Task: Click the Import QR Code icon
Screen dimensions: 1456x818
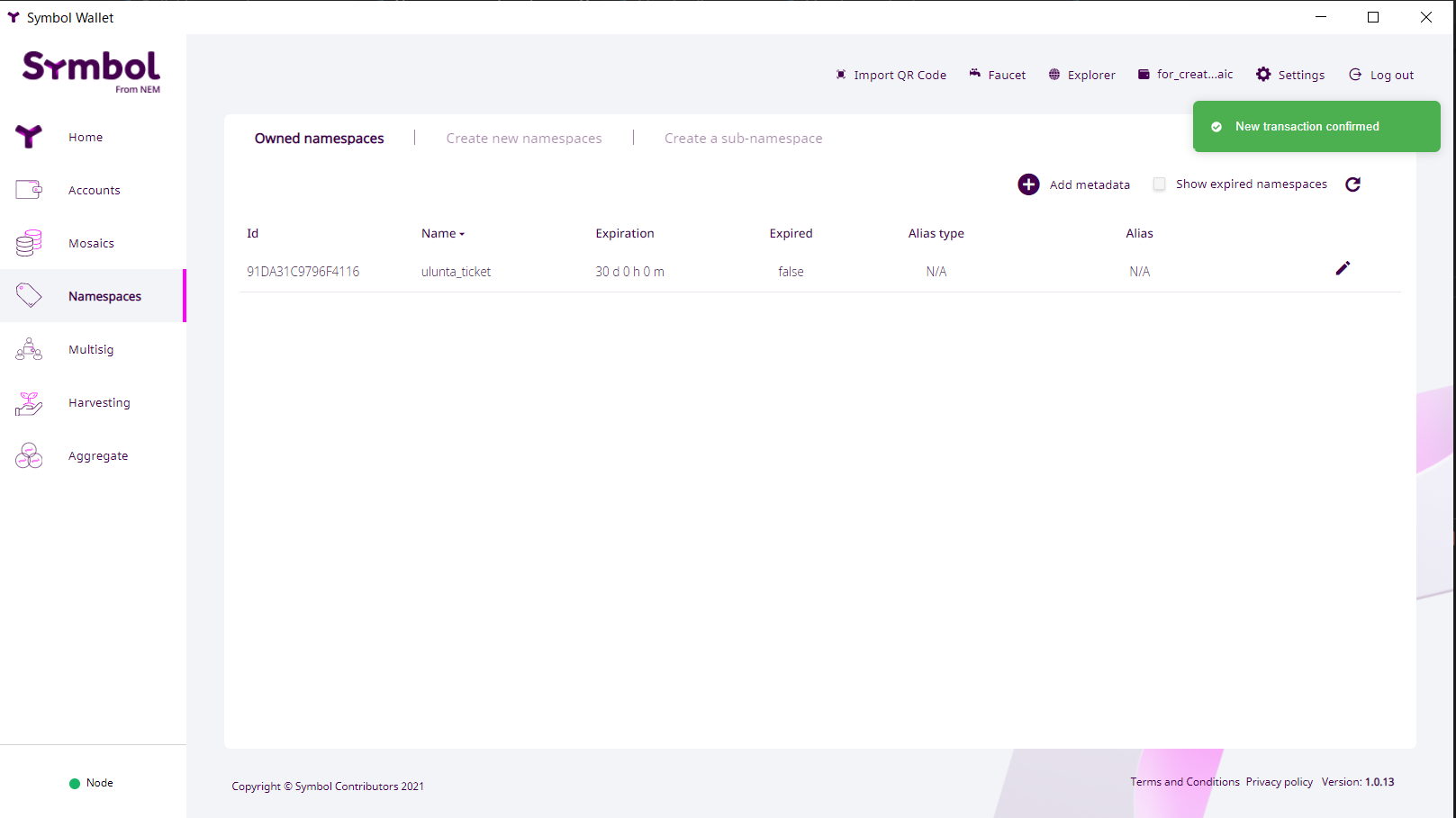Action: coord(841,75)
